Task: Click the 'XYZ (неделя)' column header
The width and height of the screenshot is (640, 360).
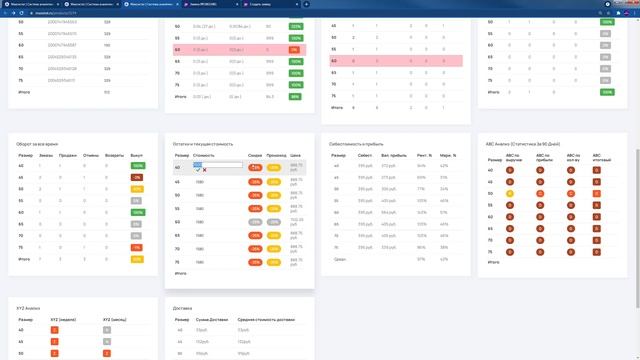Action: pyautogui.click(x=63, y=320)
